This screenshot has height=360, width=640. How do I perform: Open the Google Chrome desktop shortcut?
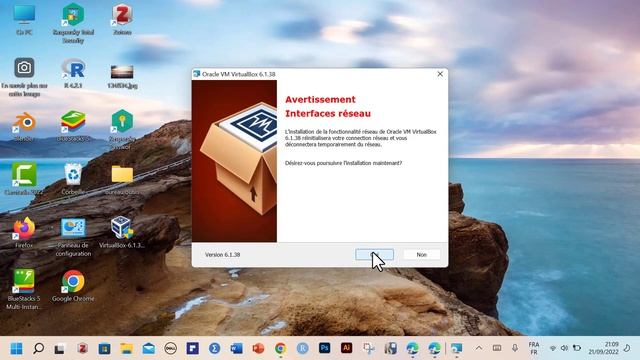73,286
